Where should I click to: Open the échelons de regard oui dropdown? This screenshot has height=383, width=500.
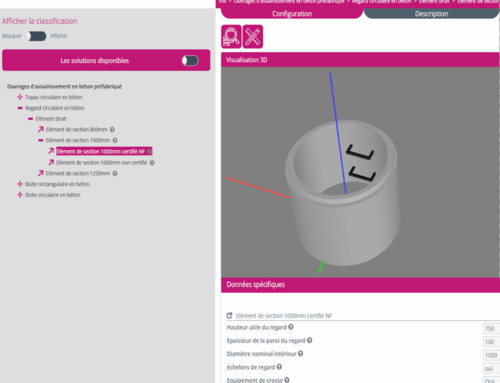point(491,369)
